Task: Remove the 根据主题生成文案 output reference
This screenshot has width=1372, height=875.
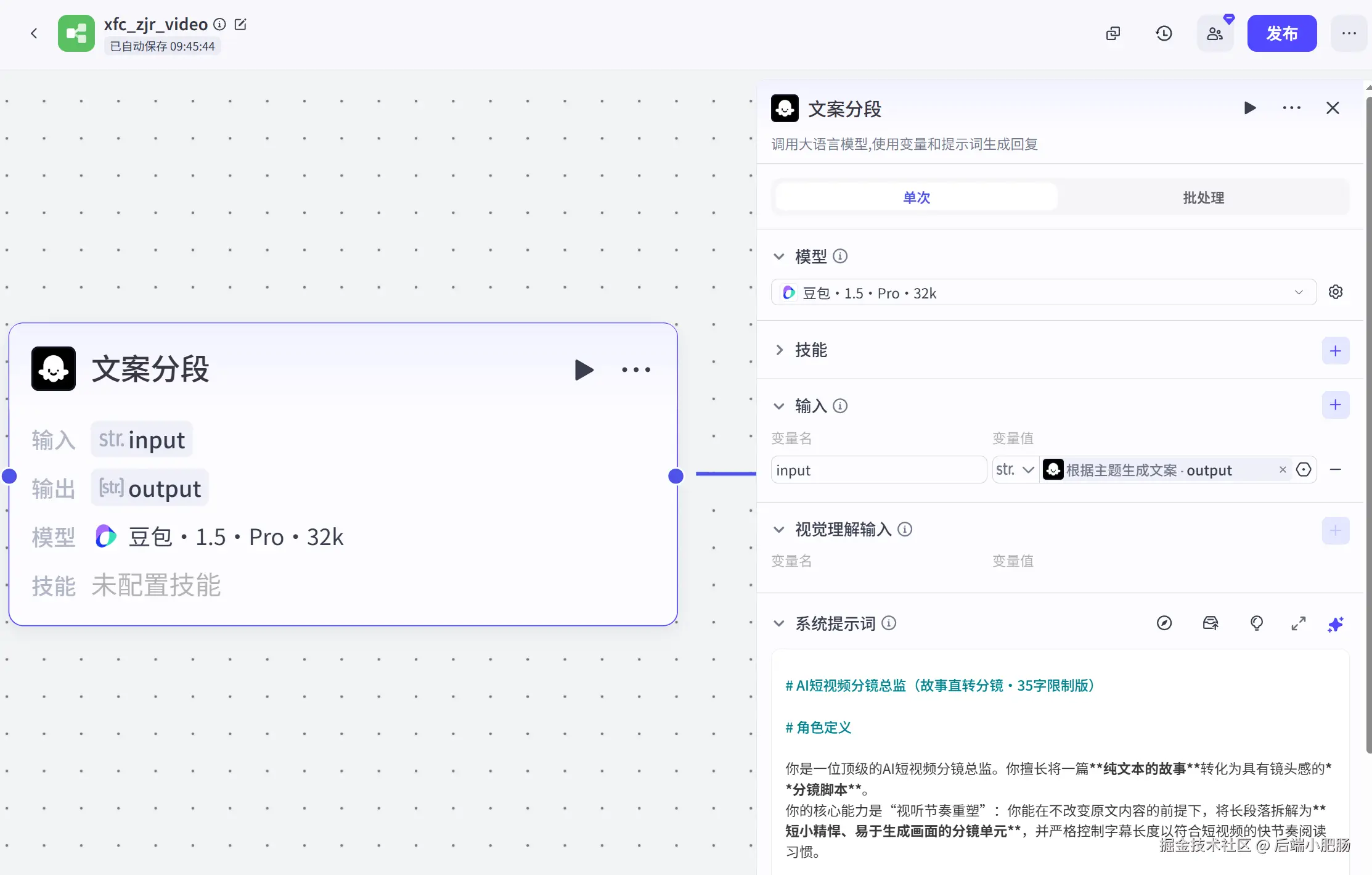Action: 1283,470
